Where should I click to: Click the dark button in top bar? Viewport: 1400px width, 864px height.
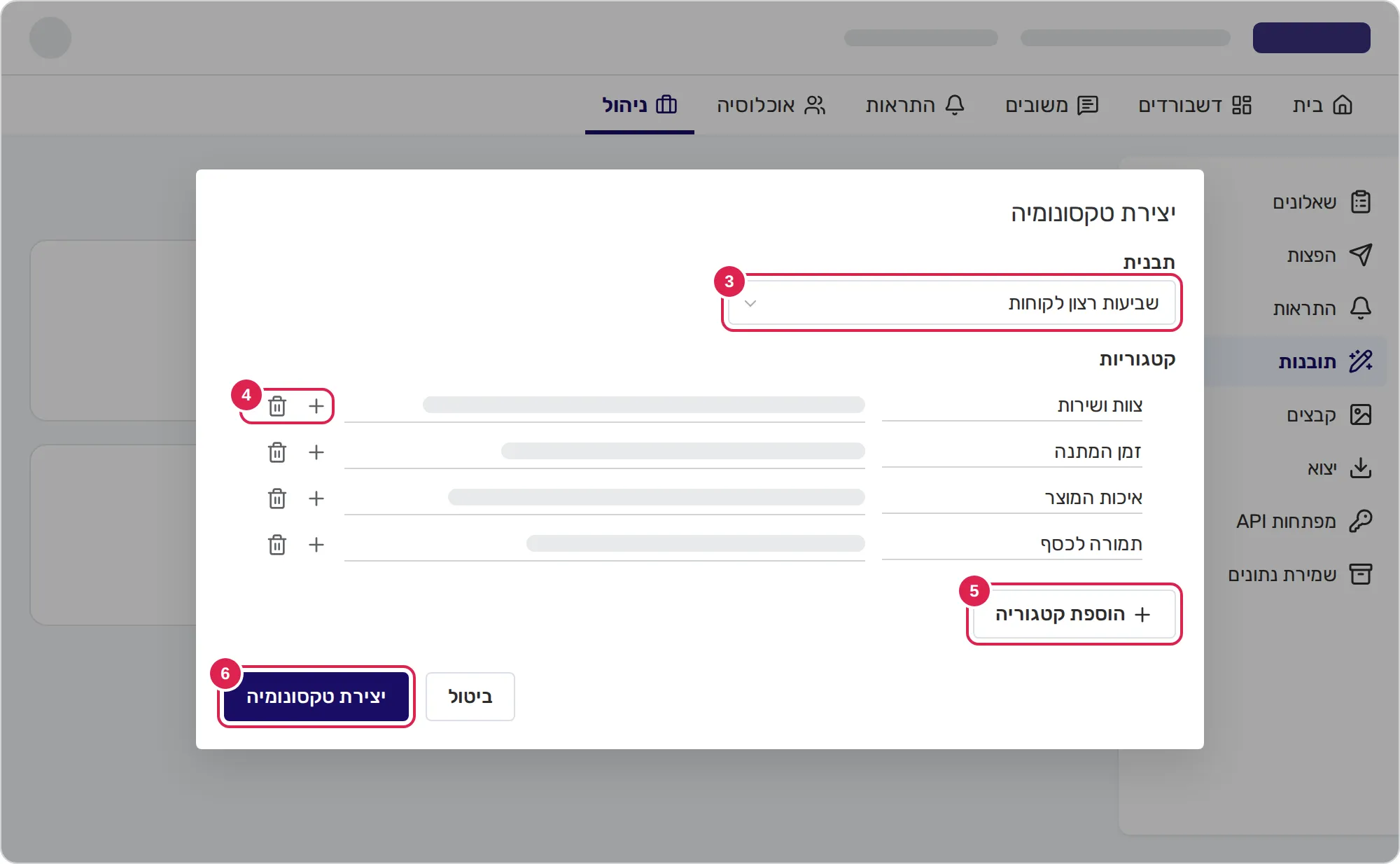(1312, 38)
